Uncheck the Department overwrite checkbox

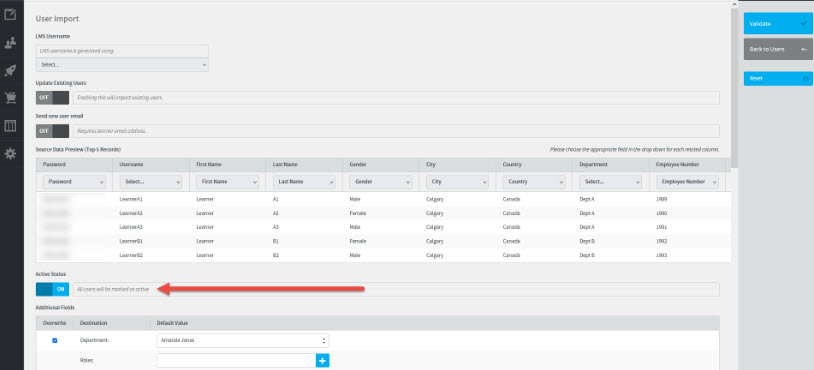coord(55,340)
